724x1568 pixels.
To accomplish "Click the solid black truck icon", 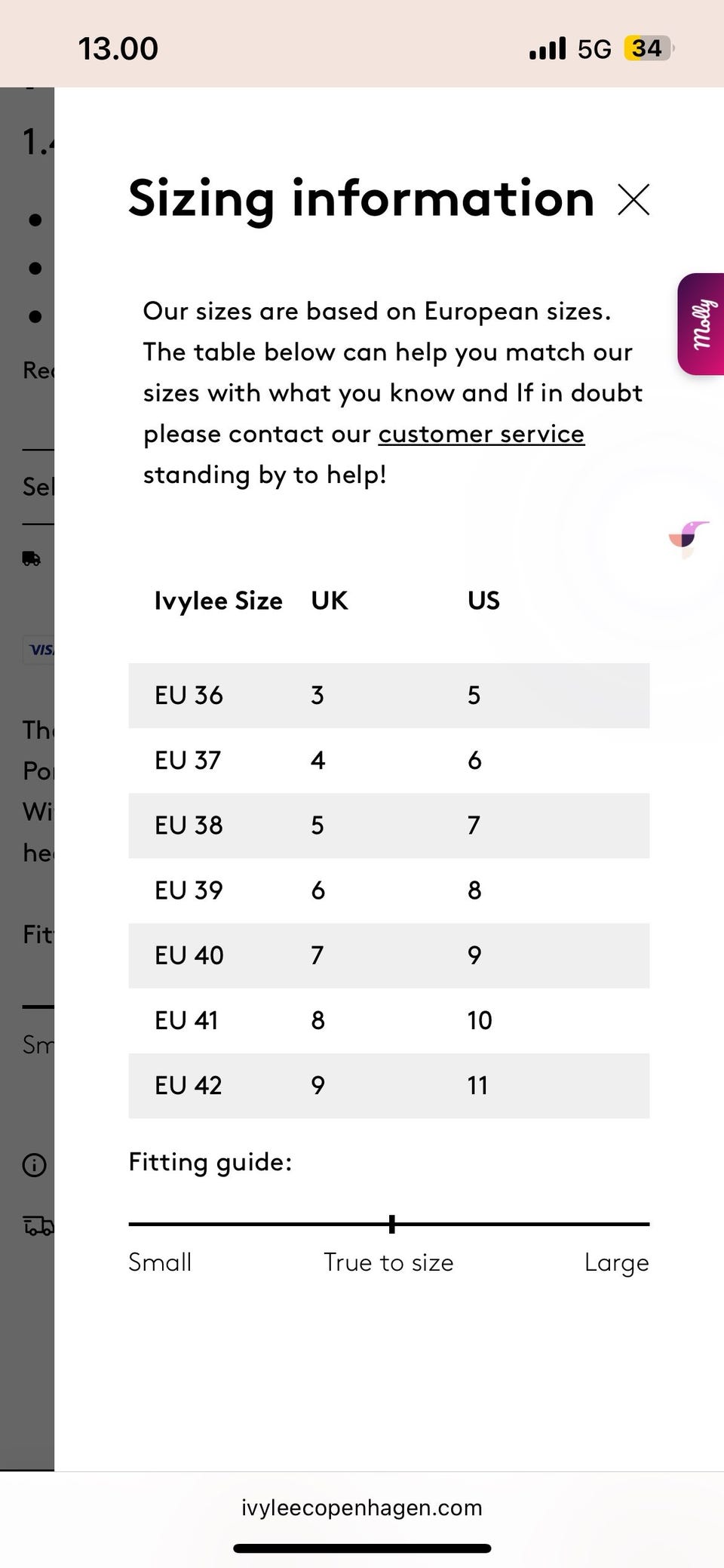I will point(32,558).
